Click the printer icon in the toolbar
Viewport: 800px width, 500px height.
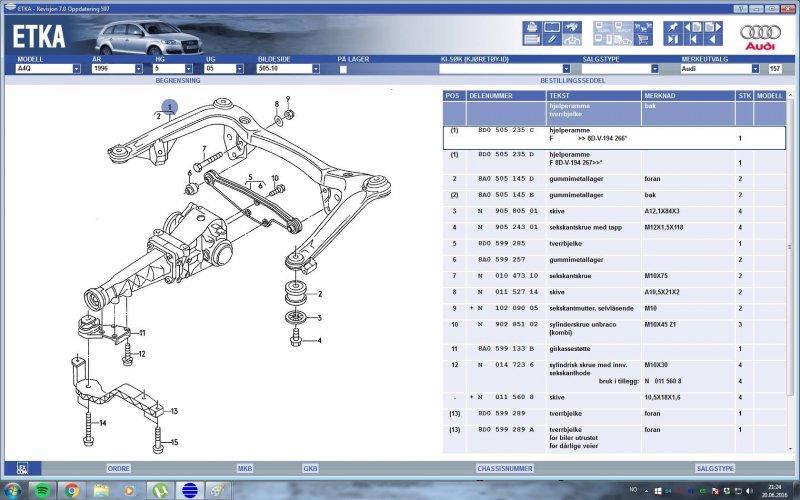coord(532,27)
